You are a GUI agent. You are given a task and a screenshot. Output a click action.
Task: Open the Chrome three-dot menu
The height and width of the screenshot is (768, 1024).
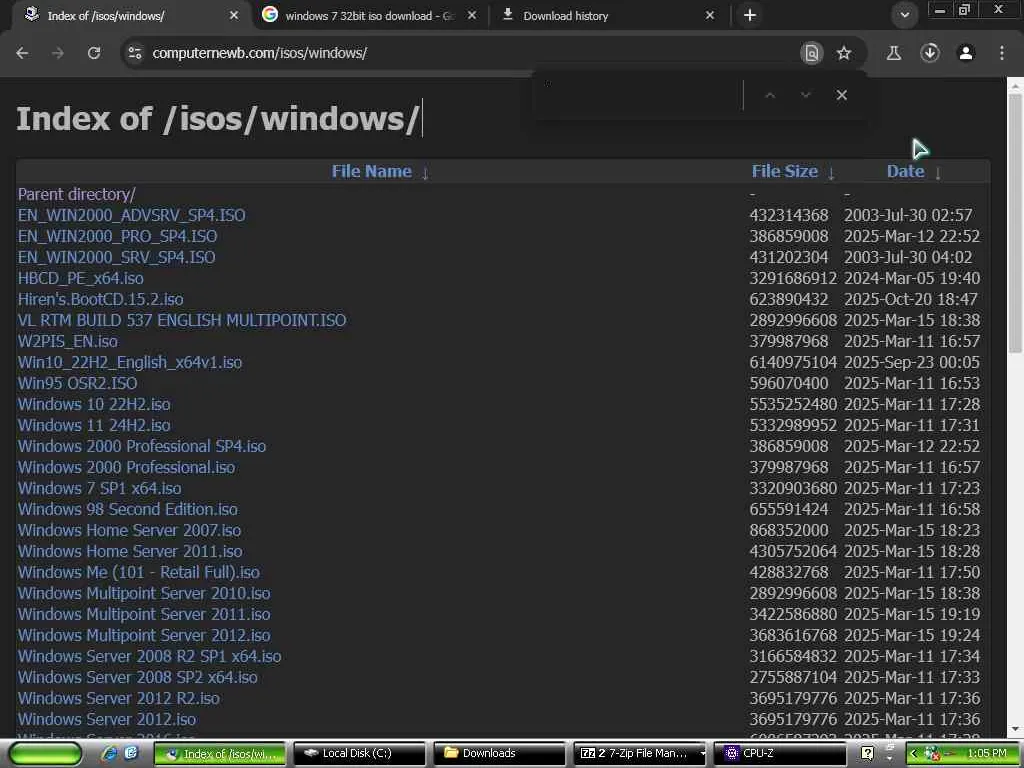click(x=1002, y=53)
